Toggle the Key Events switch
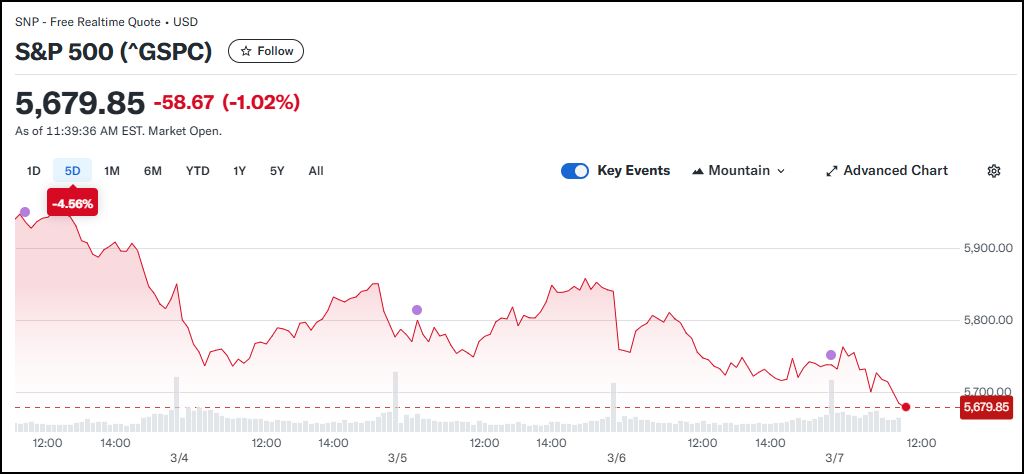1024x474 pixels. tap(575, 171)
